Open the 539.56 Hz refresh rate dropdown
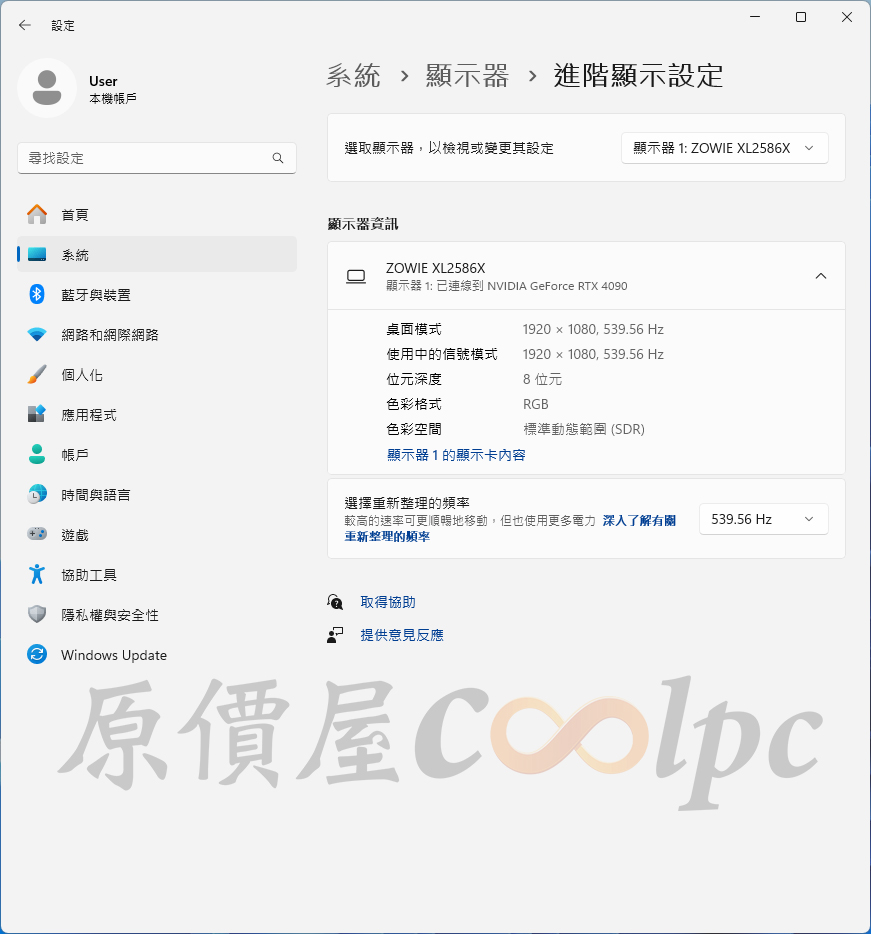871x934 pixels. tap(763, 519)
